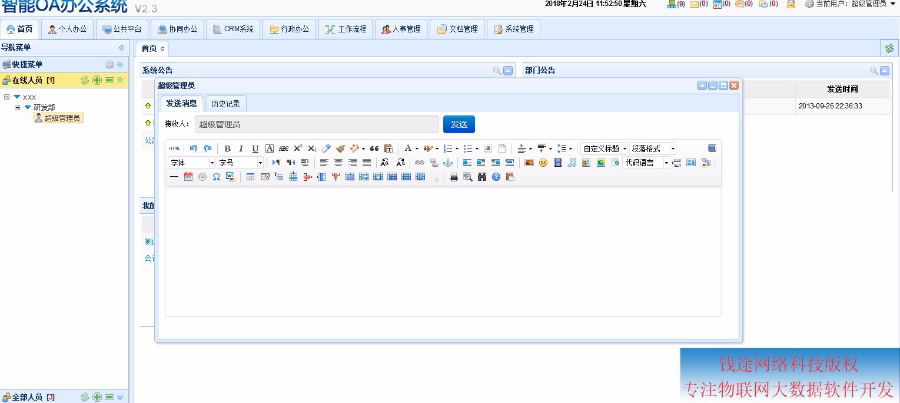This screenshot has height=403, width=900.
Task: Toggle fullscreen editor mode
Action: pos(712,148)
